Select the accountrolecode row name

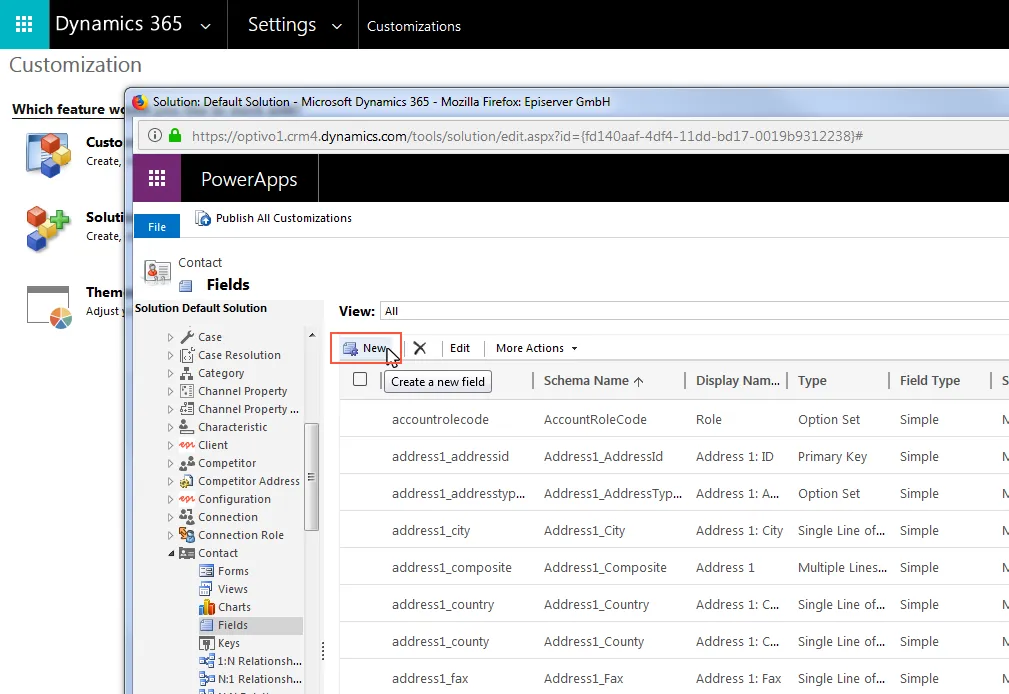440,419
